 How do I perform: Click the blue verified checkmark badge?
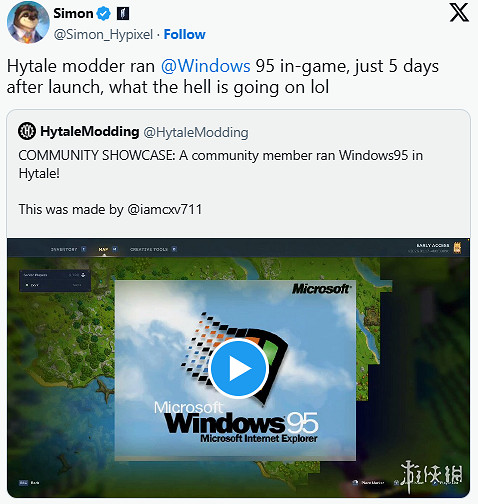(x=104, y=14)
